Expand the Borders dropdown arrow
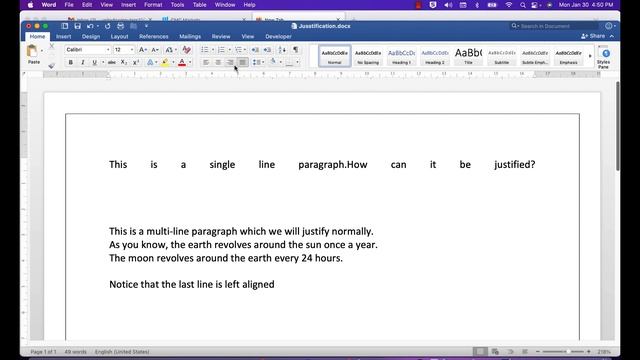Image resolution: width=640 pixels, height=360 pixels. [297, 62]
